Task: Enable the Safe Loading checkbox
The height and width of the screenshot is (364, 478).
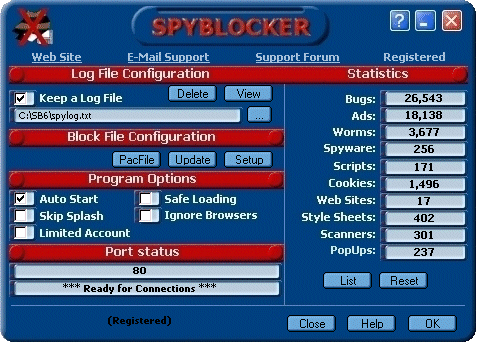Action: pyautogui.click(x=146, y=199)
